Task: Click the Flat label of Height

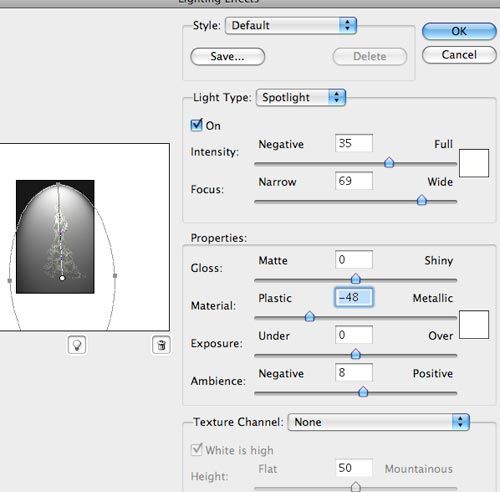Action: [x=268, y=469]
